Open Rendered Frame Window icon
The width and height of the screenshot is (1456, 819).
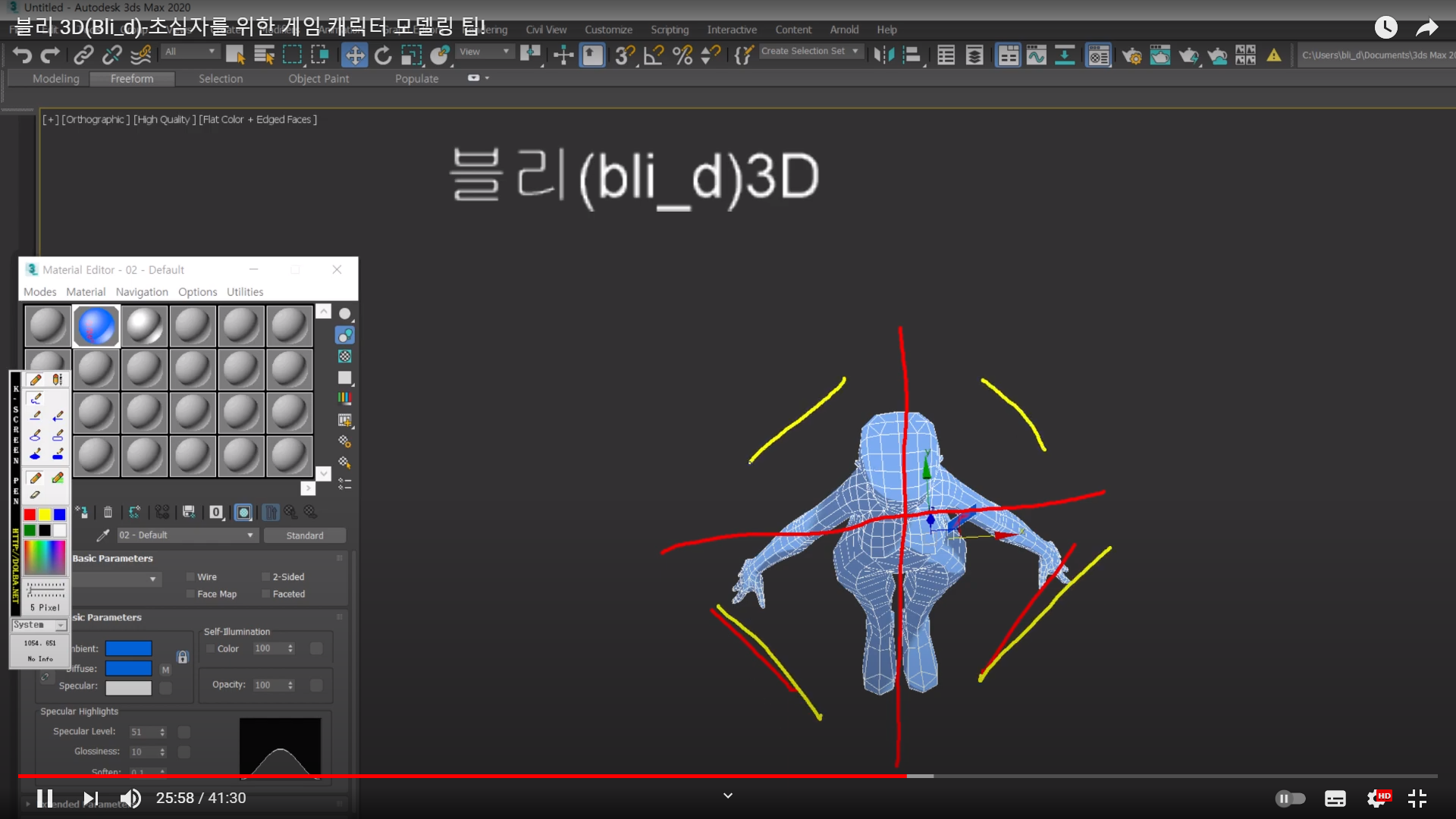[x=1159, y=55]
